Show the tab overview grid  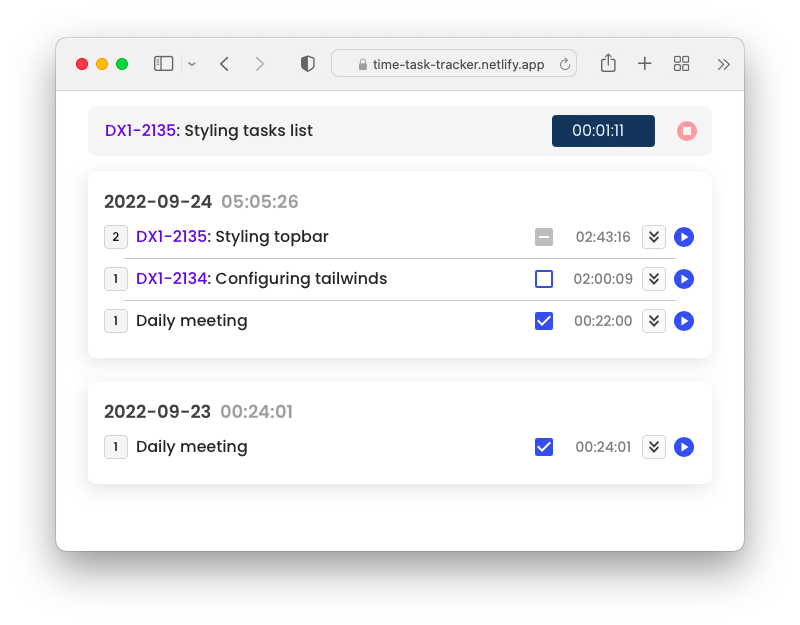pos(682,64)
